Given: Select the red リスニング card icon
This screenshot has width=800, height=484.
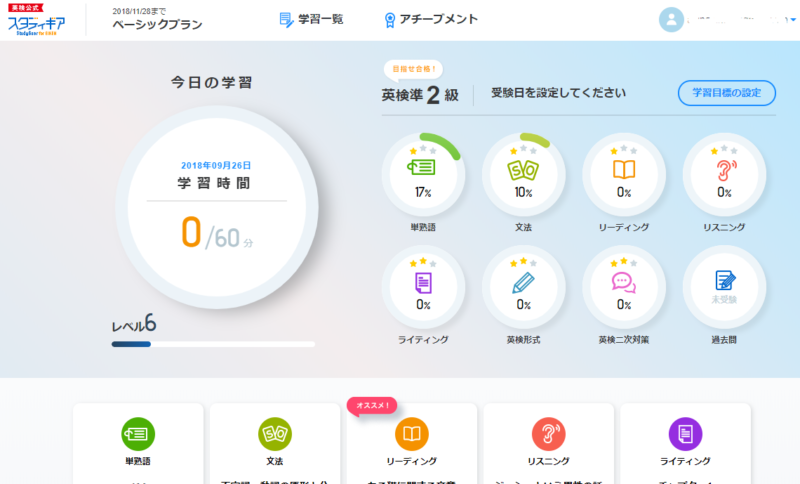Looking at the screenshot, I should coord(548,434).
